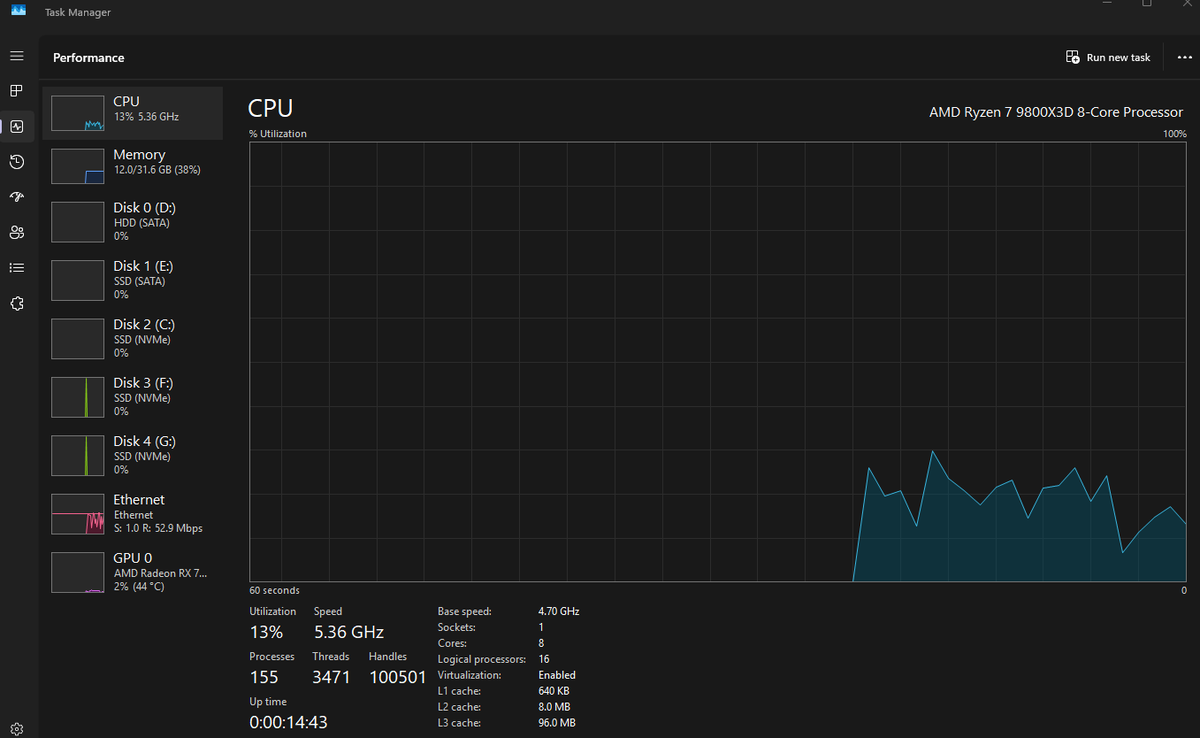Click the Logical processors value 16
The width and height of the screenshot is (1200, 738).
click(544, 659)
